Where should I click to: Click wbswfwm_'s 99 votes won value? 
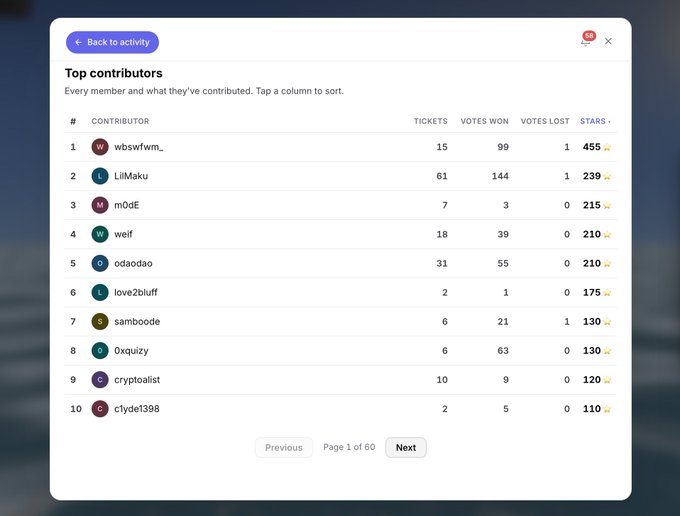point(503,147)
